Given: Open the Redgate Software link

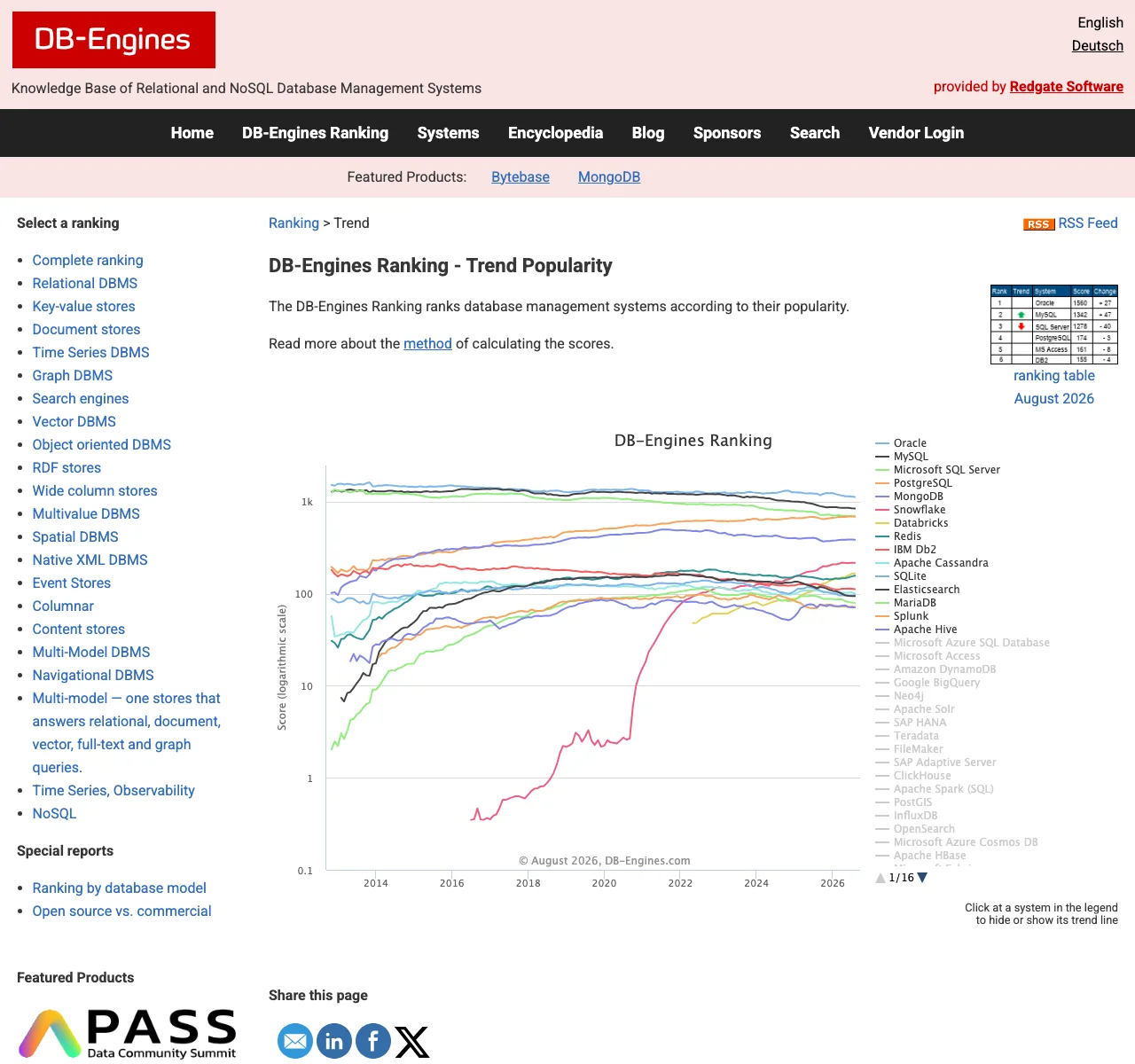Looking at the screenshot, I should pyautogui.click(x=1067, y=87).
